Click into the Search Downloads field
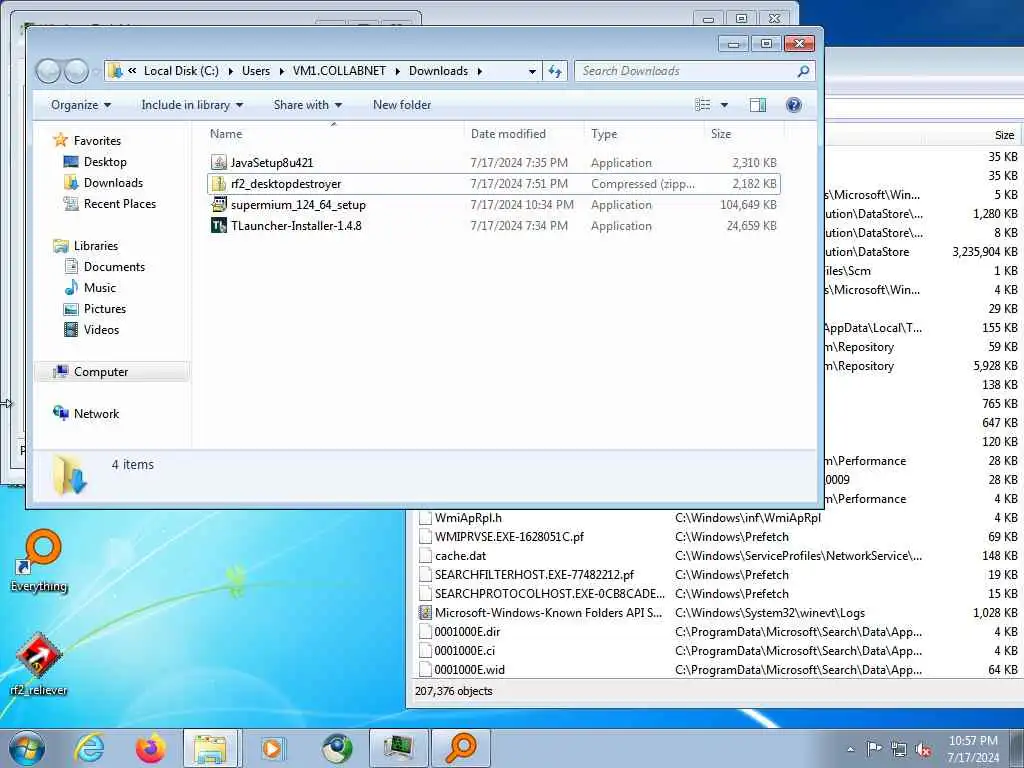 pos(686,71)
